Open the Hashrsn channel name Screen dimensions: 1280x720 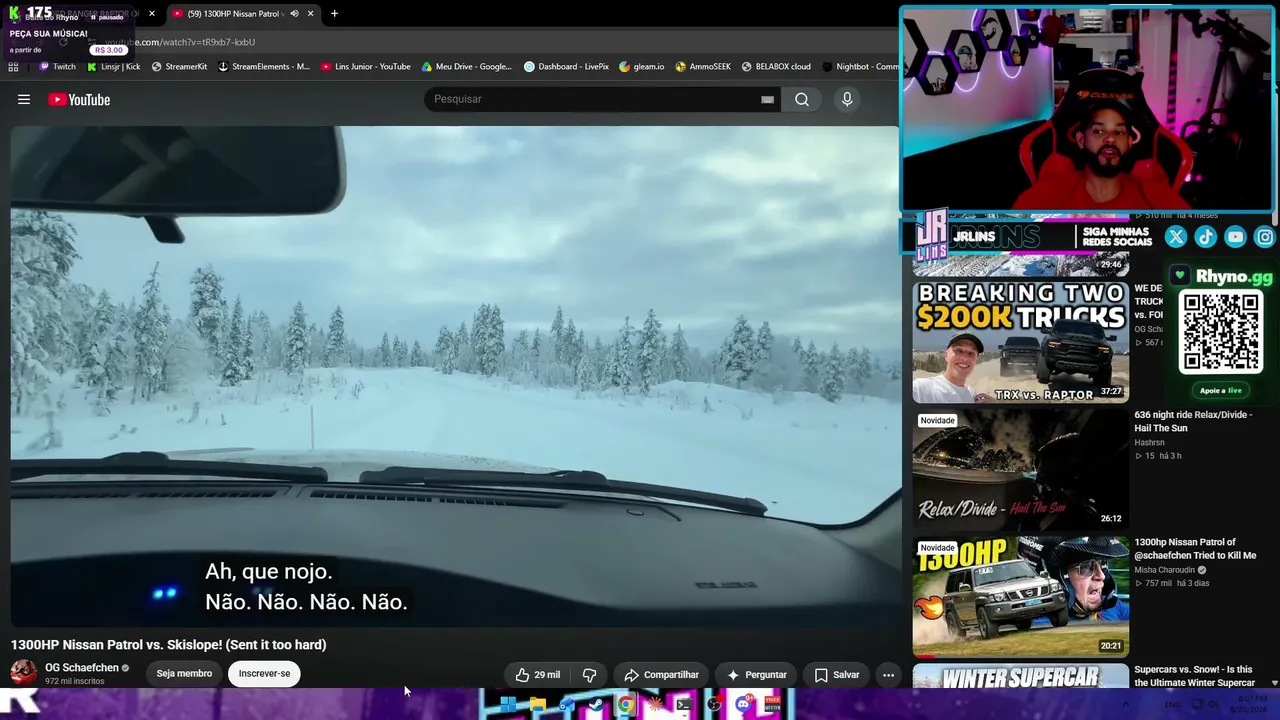1149,442
